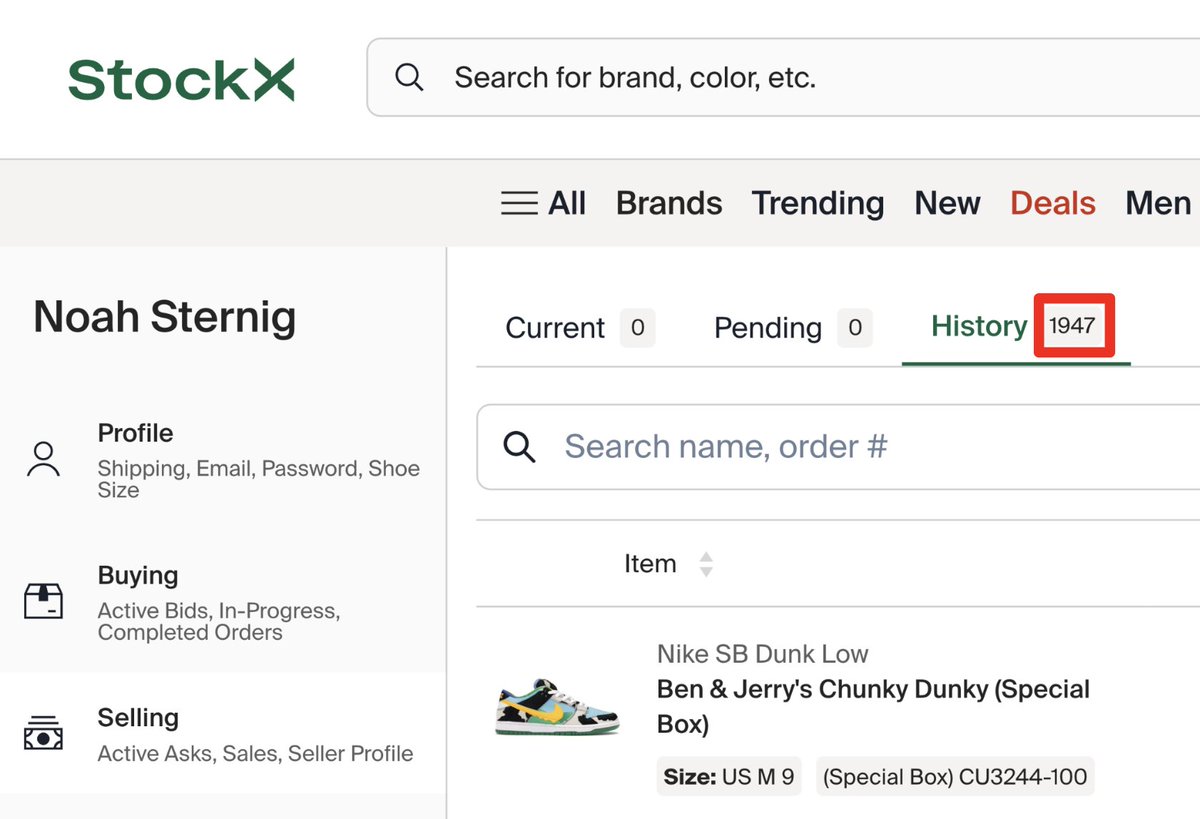Click the Profile person icon
Image resolution: width=1200 pixels, height=819 pixels.
coord(43,460)
